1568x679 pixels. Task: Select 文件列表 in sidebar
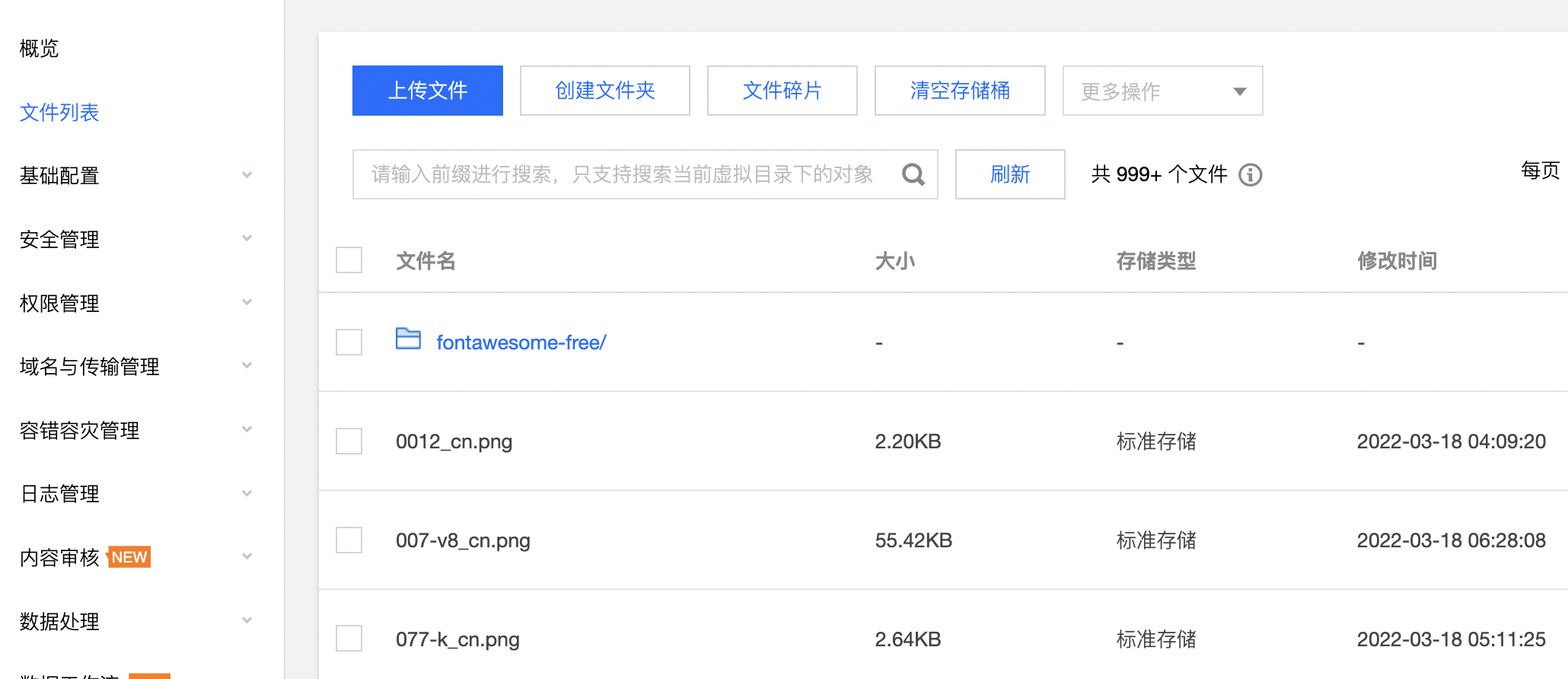[59, 113]
